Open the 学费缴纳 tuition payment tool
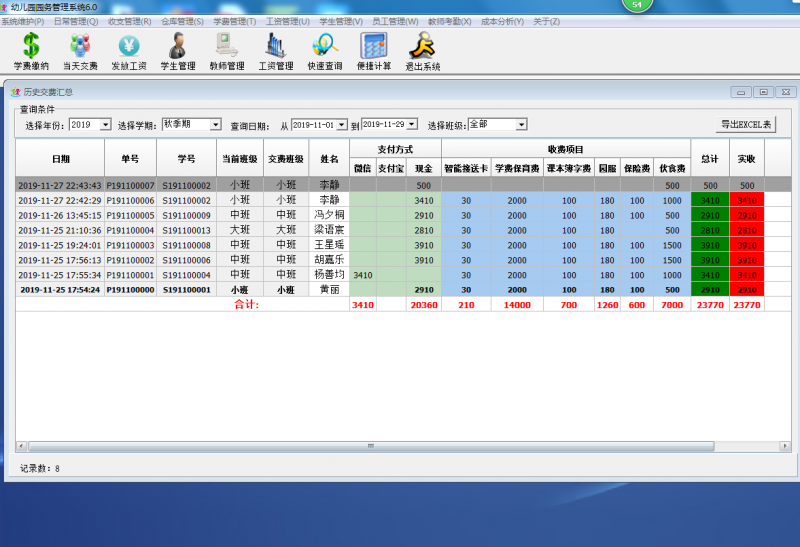Viewport: 800px width, 547px height. click(31, 51)
